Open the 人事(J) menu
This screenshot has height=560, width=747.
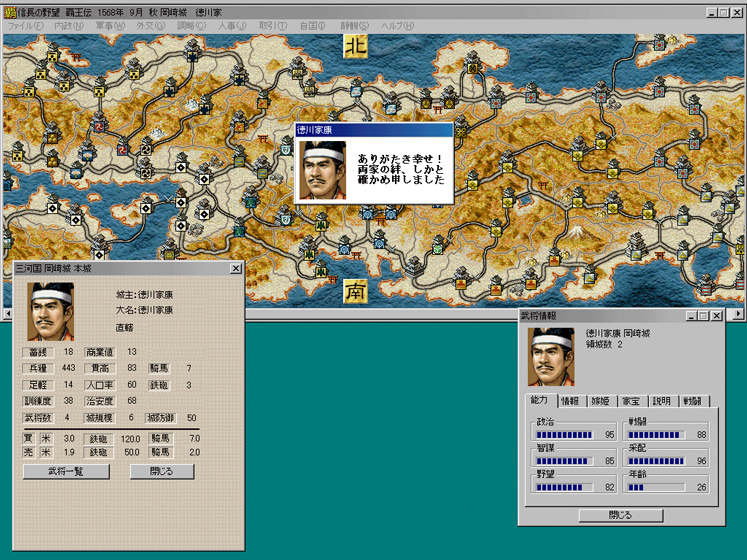[232, 26]
